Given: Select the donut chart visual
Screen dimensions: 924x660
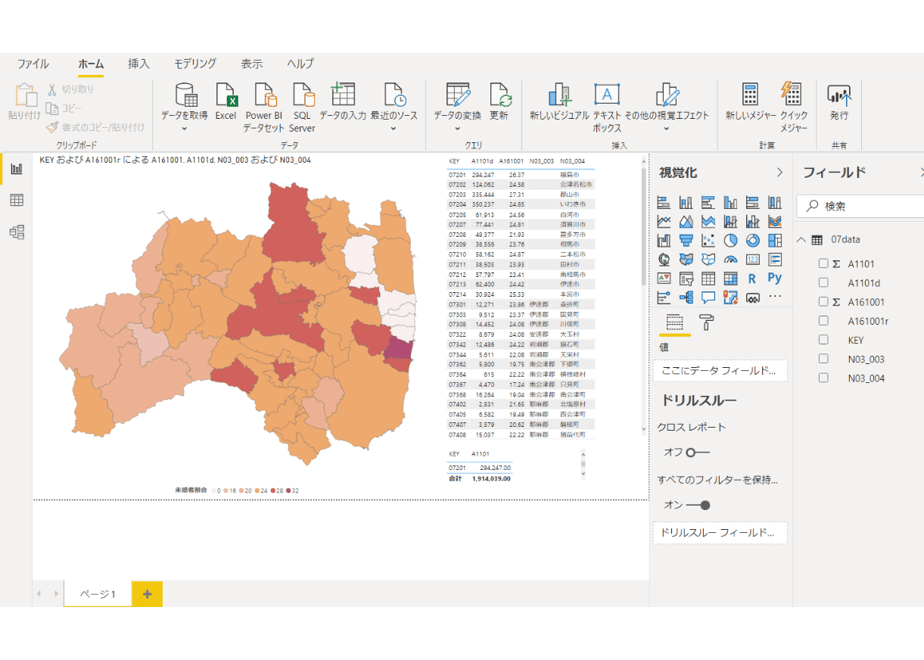Looking at the screenshot, I should (x=753, y=240).
